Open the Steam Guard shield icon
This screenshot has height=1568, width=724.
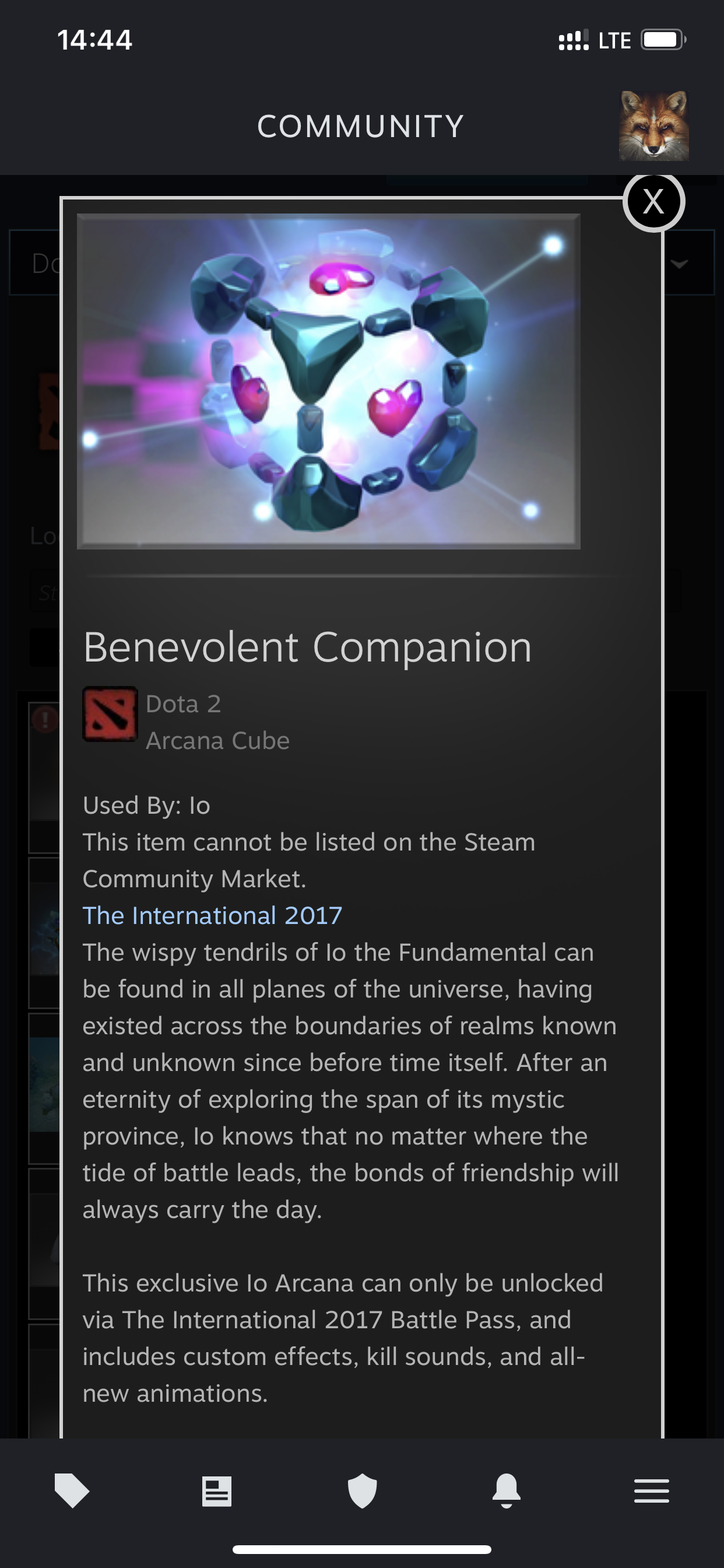pos(362,1490)
